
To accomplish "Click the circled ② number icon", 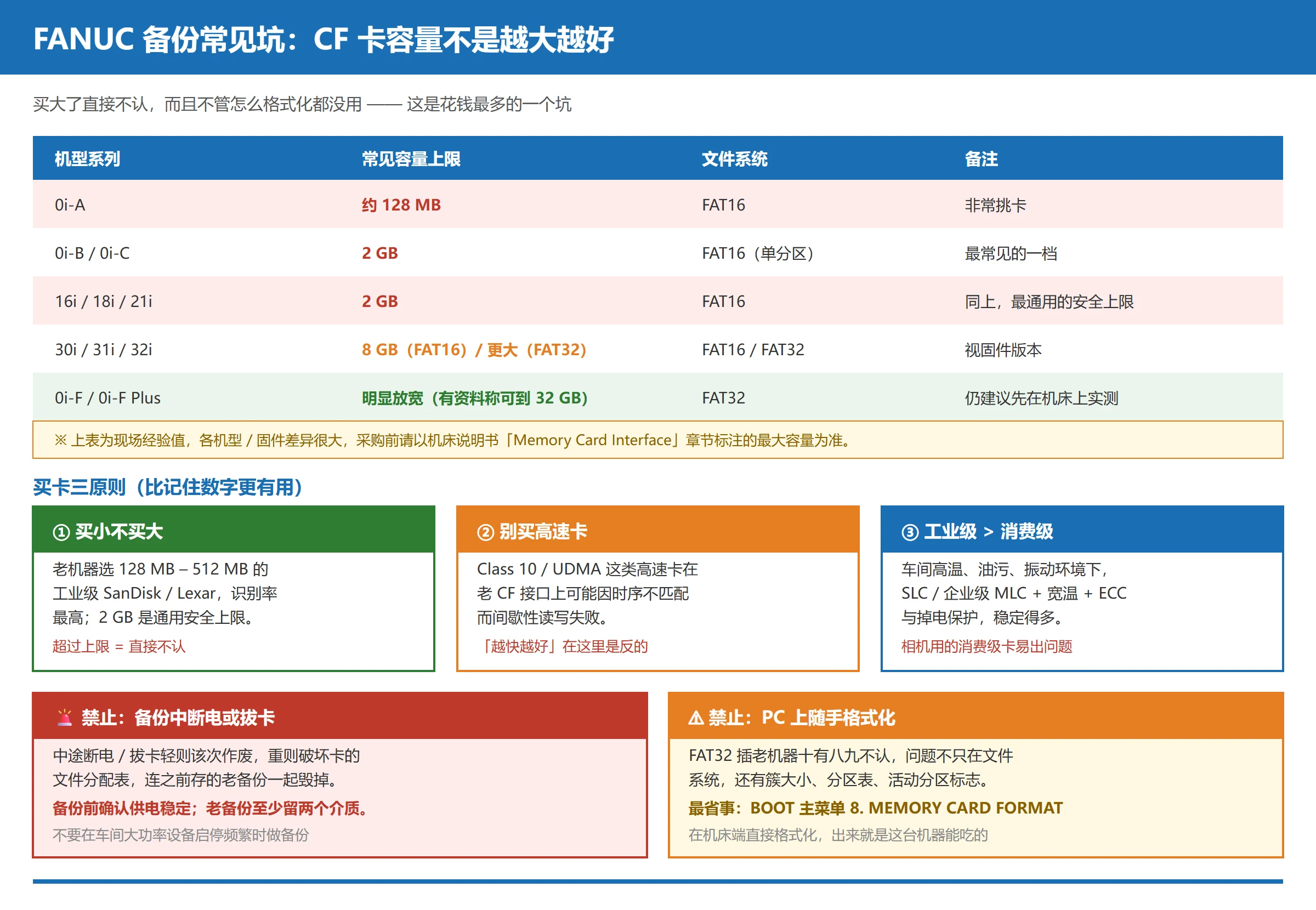I will [x=485, y=532].
